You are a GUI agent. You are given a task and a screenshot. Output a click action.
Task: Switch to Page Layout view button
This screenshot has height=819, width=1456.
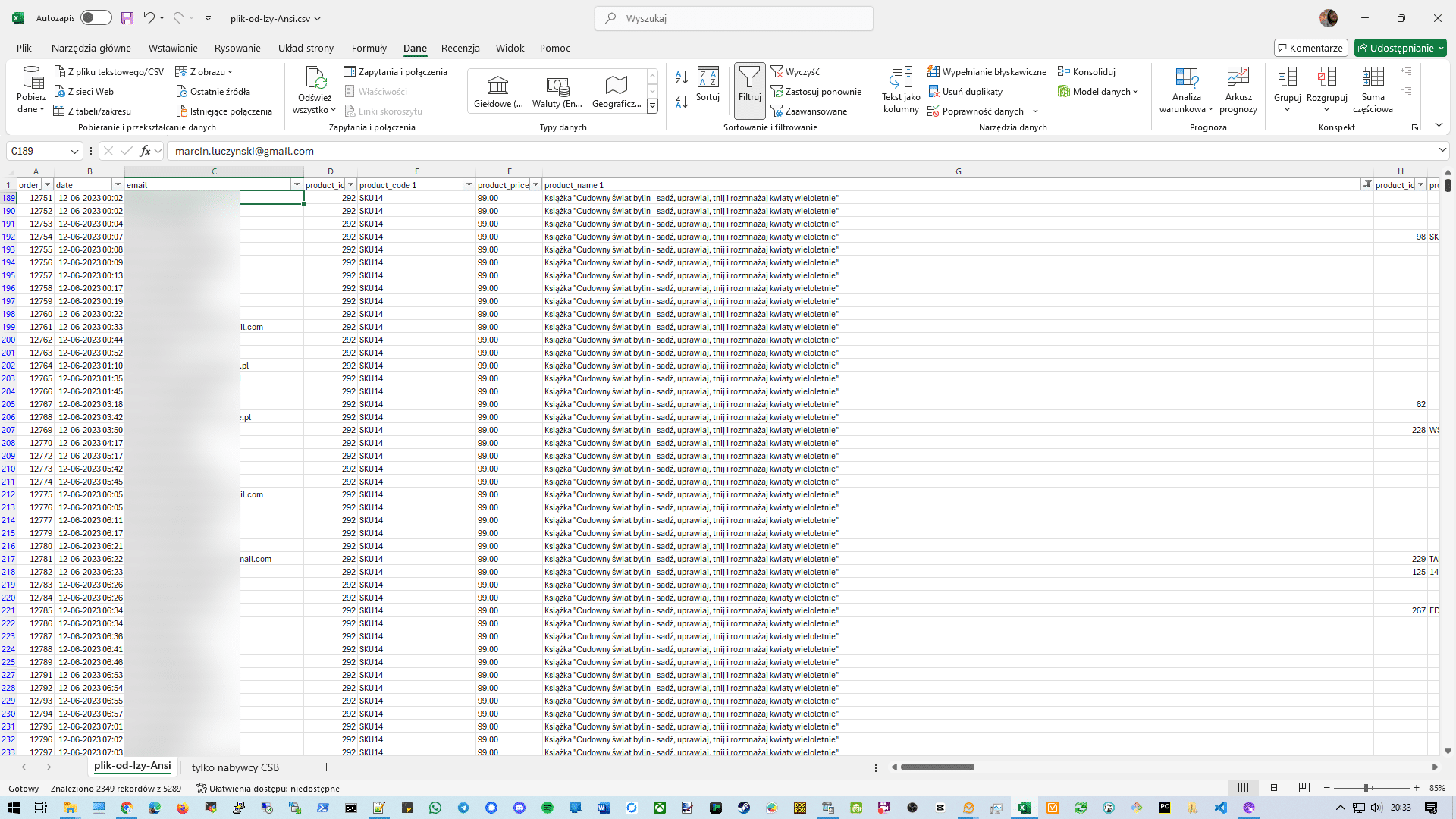pos(1274,788)
